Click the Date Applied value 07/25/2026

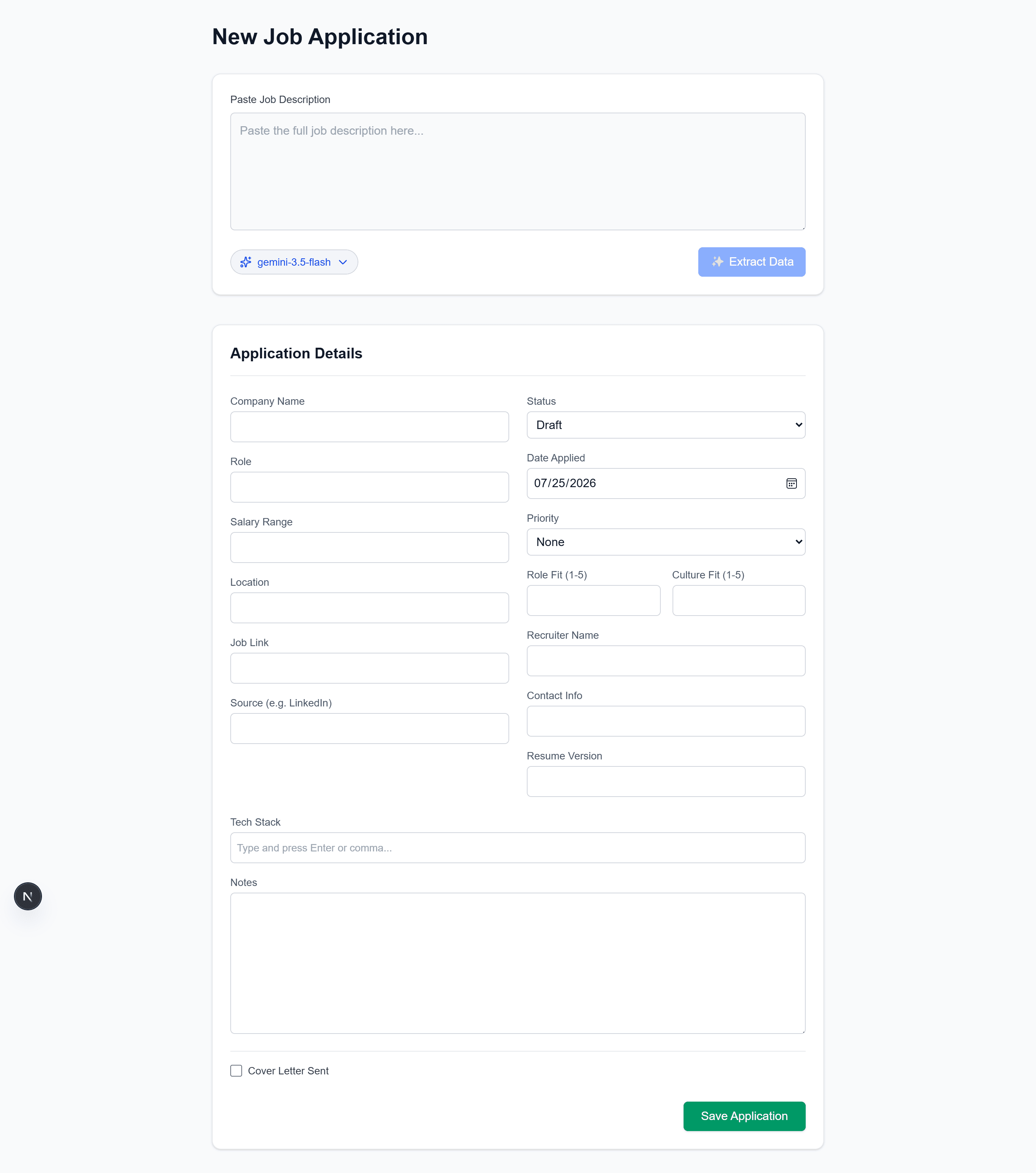coord(565,483)
